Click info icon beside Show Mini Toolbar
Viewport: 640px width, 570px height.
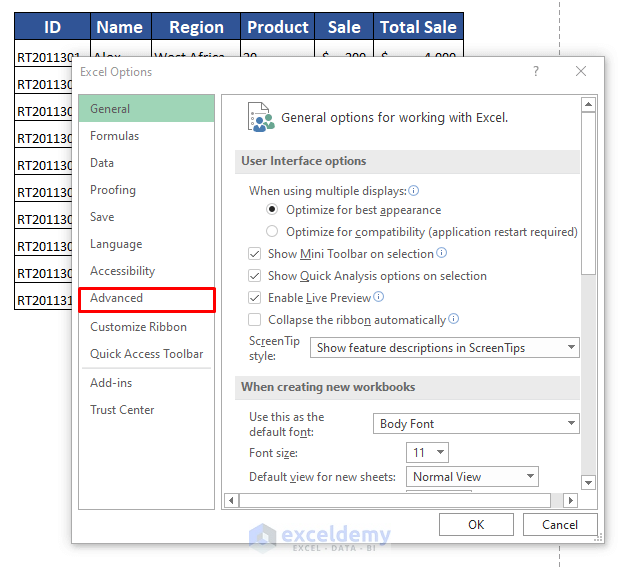[x=441, y=253]
